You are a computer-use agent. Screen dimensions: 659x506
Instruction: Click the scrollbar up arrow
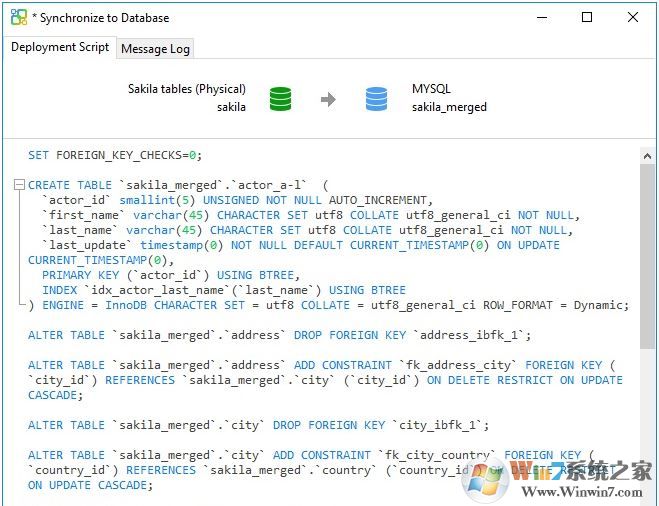pos(647,156)
